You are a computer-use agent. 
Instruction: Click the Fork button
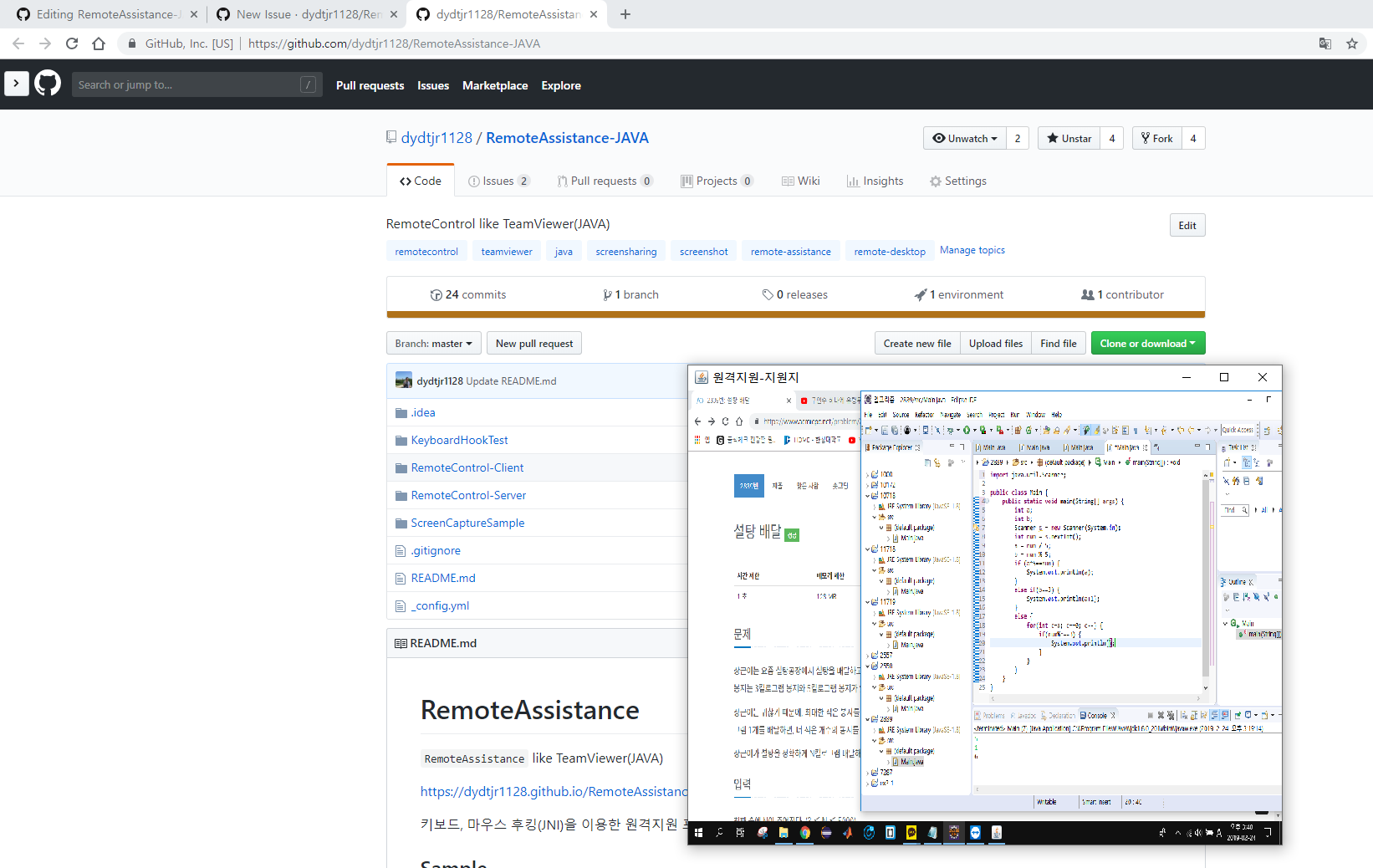1156,138
